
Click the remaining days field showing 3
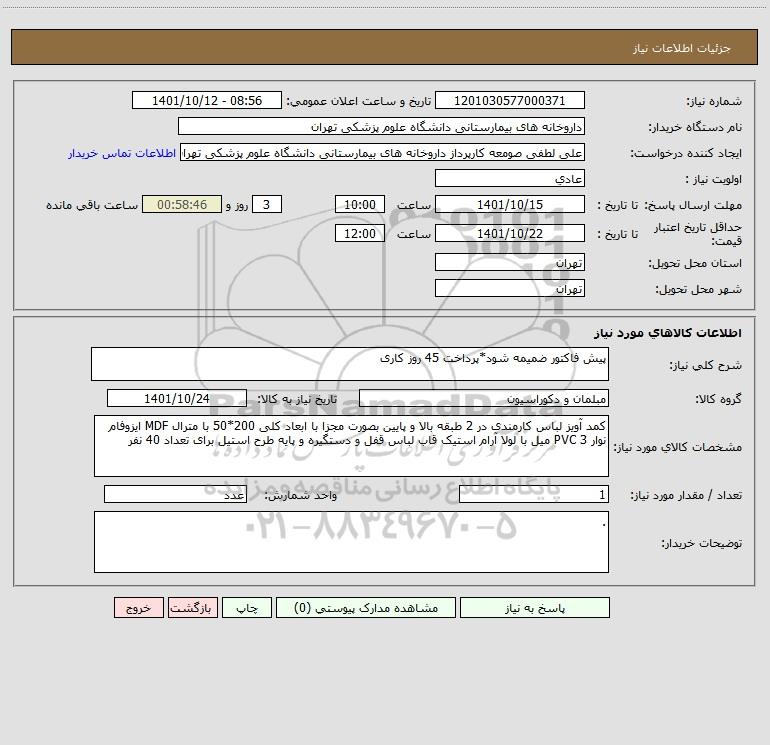267,204
